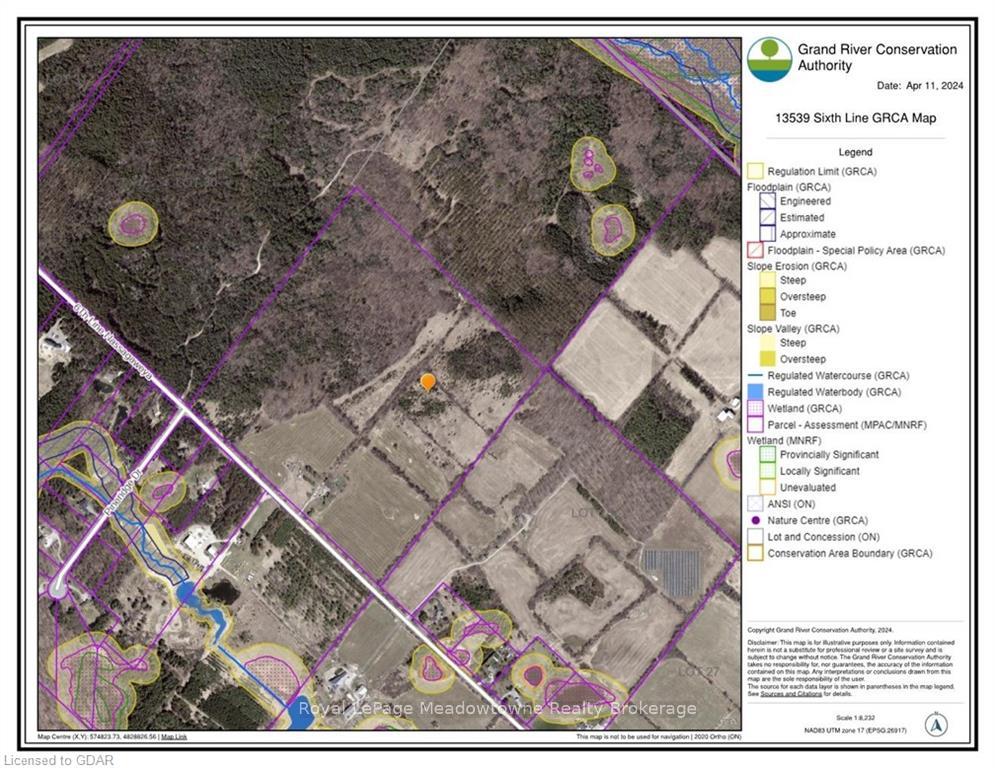Click the Floodplain Special Policy Area symbol
The width and height of the screenshot is (995, 768).
[x=754, y=250]
